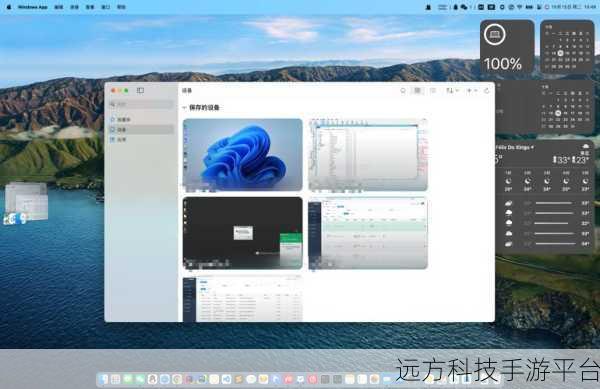This screenshot has width=600, height=389.
Task: Open the 窗口 menu in the menu bar
Action: tap(105, 7)
